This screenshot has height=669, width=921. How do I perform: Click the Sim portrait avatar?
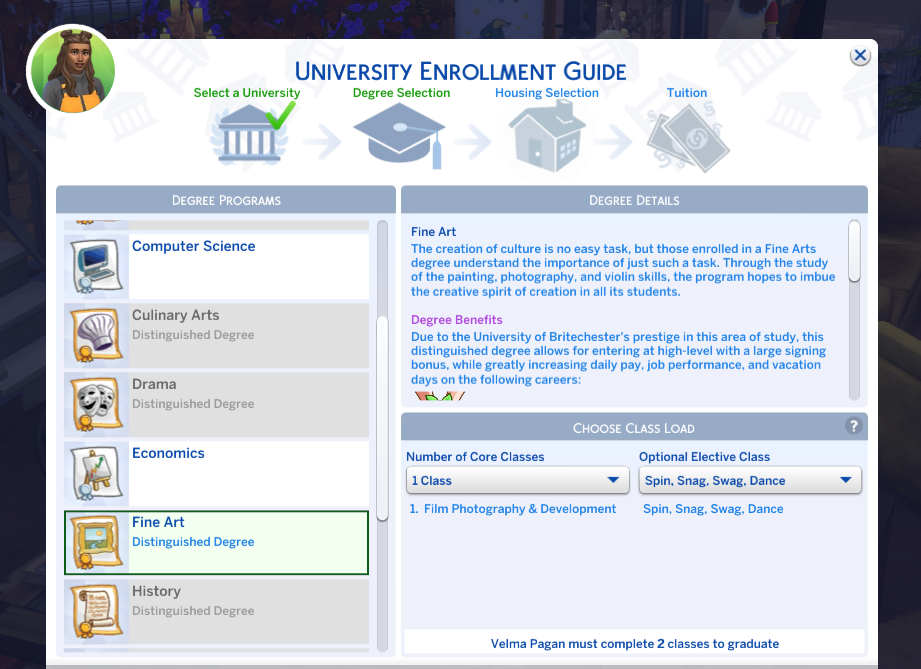[x=72, y=70]
